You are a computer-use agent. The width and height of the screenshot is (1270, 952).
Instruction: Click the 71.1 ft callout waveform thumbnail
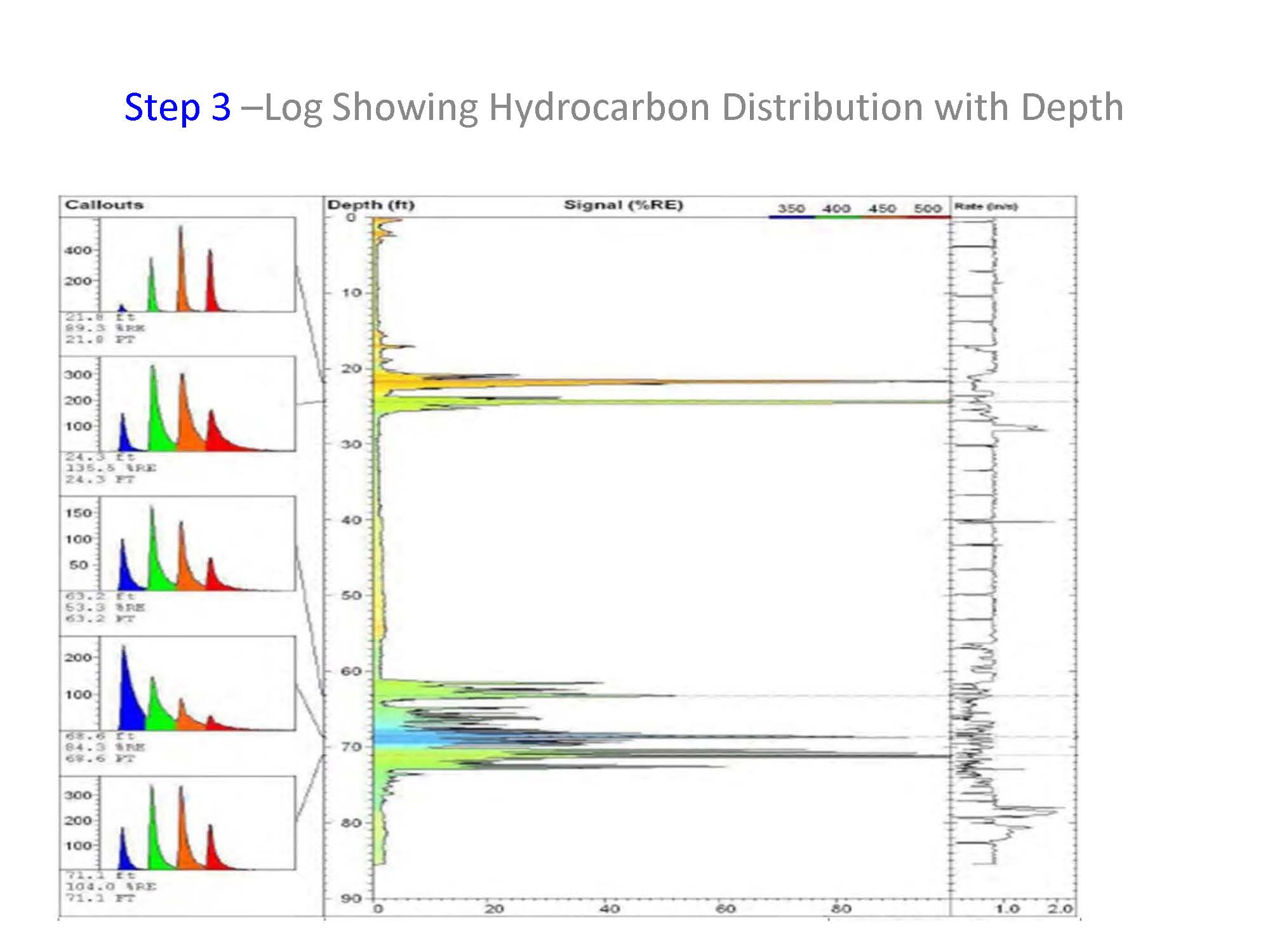(197, 823)
